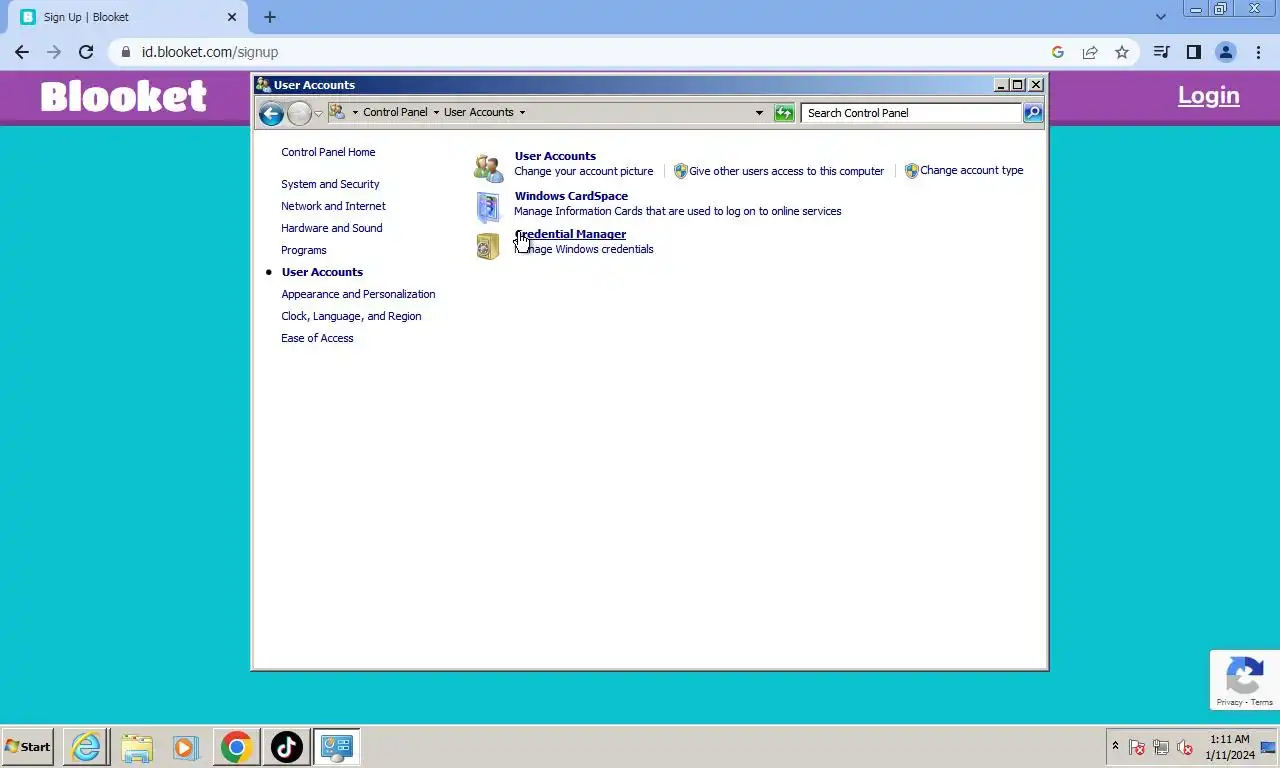The image size is (1280, 768).
Task: Click Change your account picture
Action: point(584,171)
